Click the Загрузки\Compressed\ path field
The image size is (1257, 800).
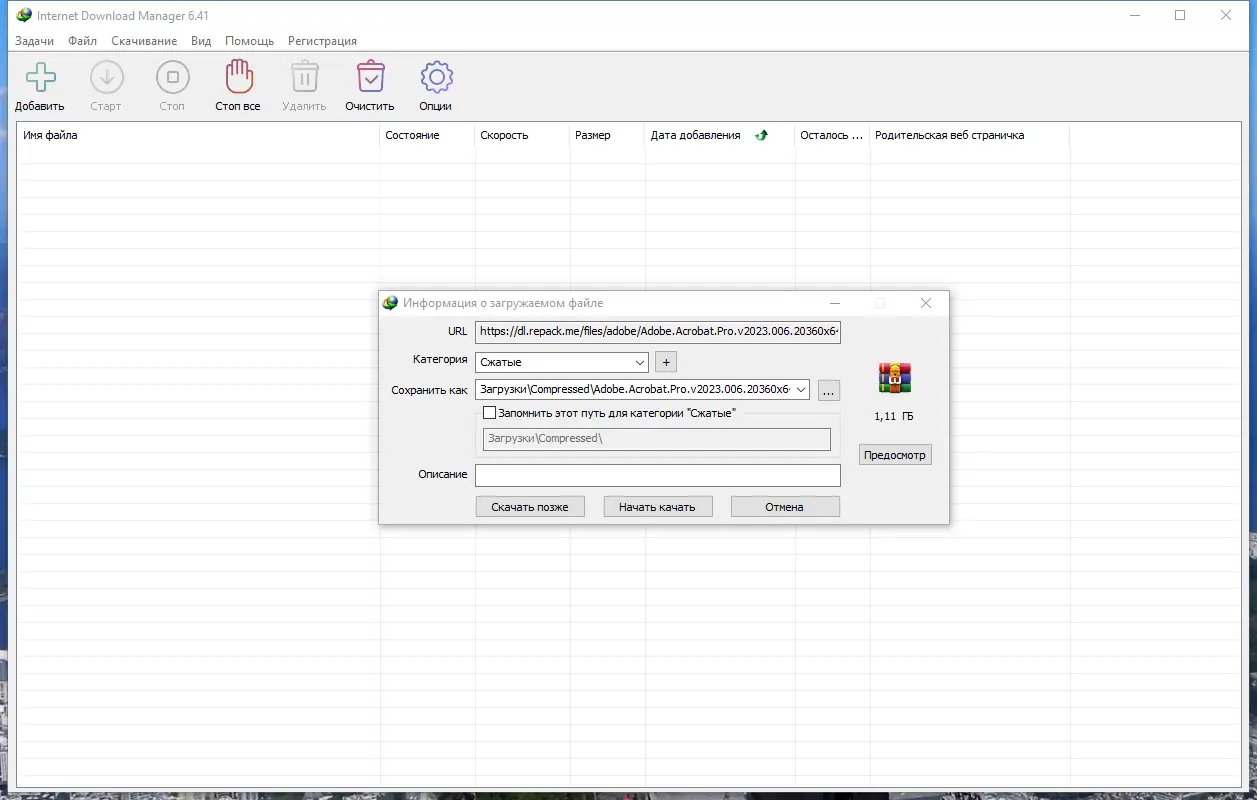pos(657,439)
